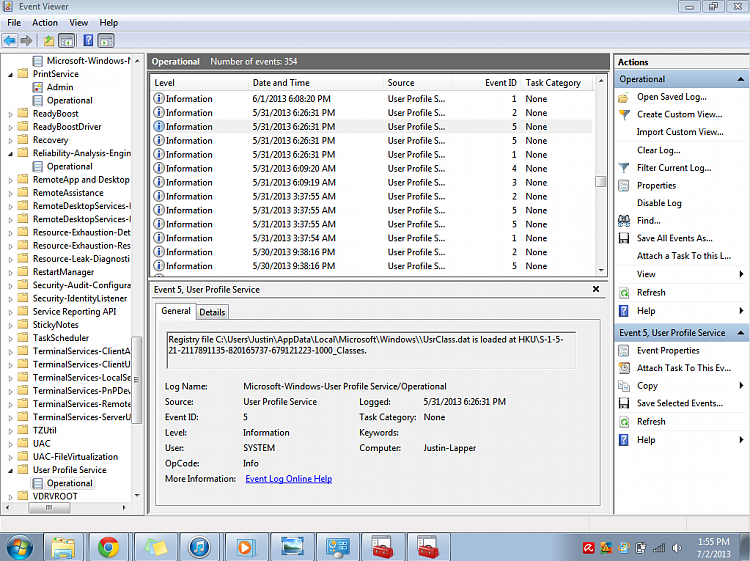Click the console tree horizontal scrollbar thumb
The height and width of the screenshot is (561, 750).
click(50, 507)
